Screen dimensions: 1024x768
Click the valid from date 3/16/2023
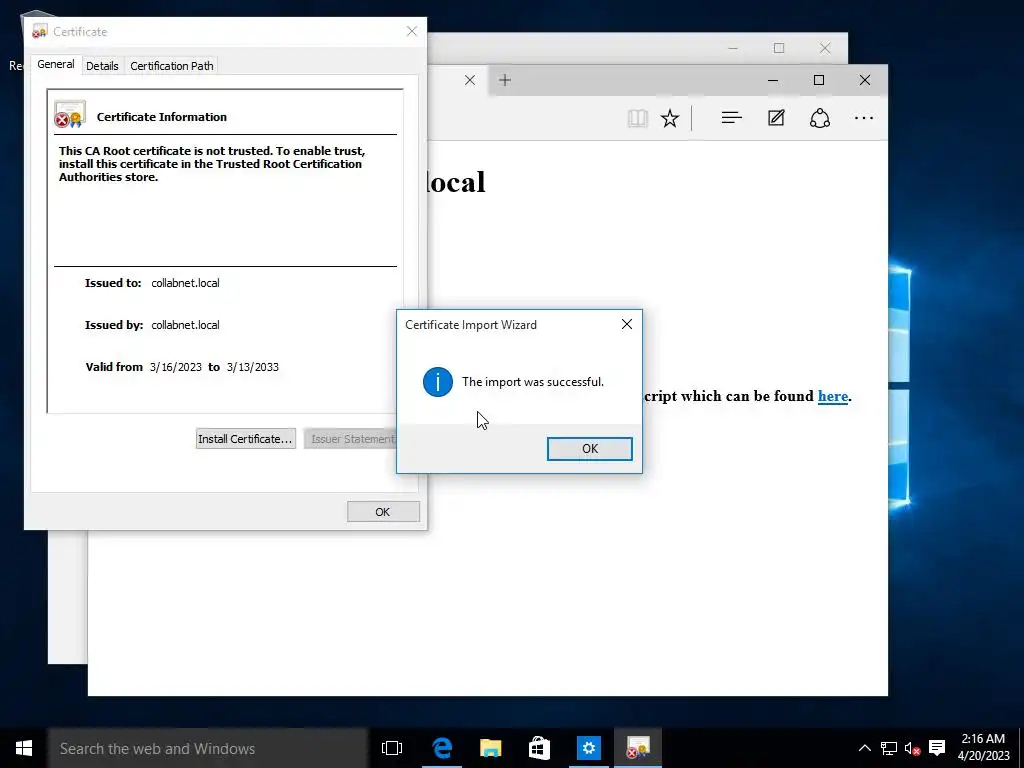click(176, 367)
